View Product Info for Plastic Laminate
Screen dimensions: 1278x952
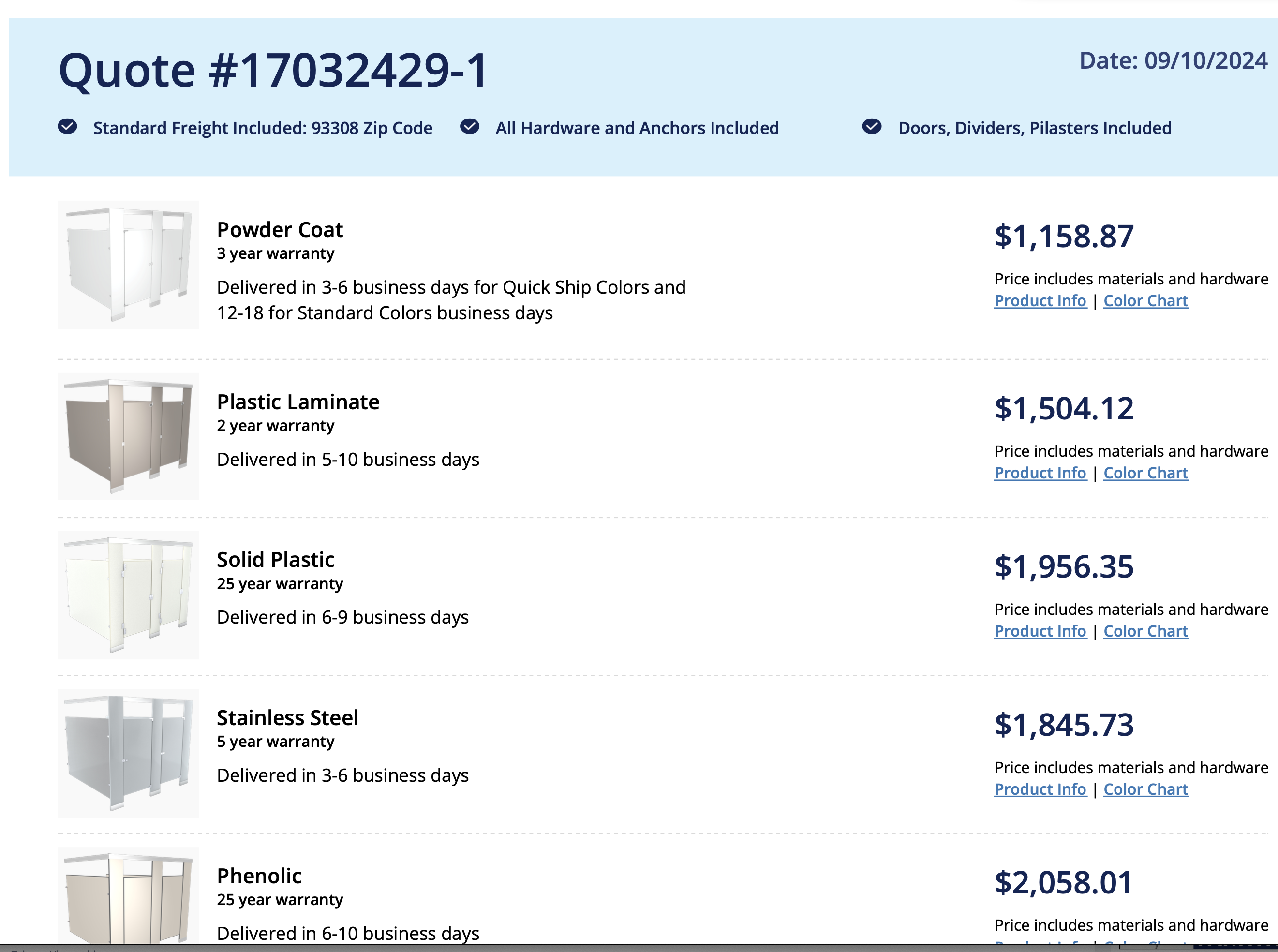point(1040,473)
